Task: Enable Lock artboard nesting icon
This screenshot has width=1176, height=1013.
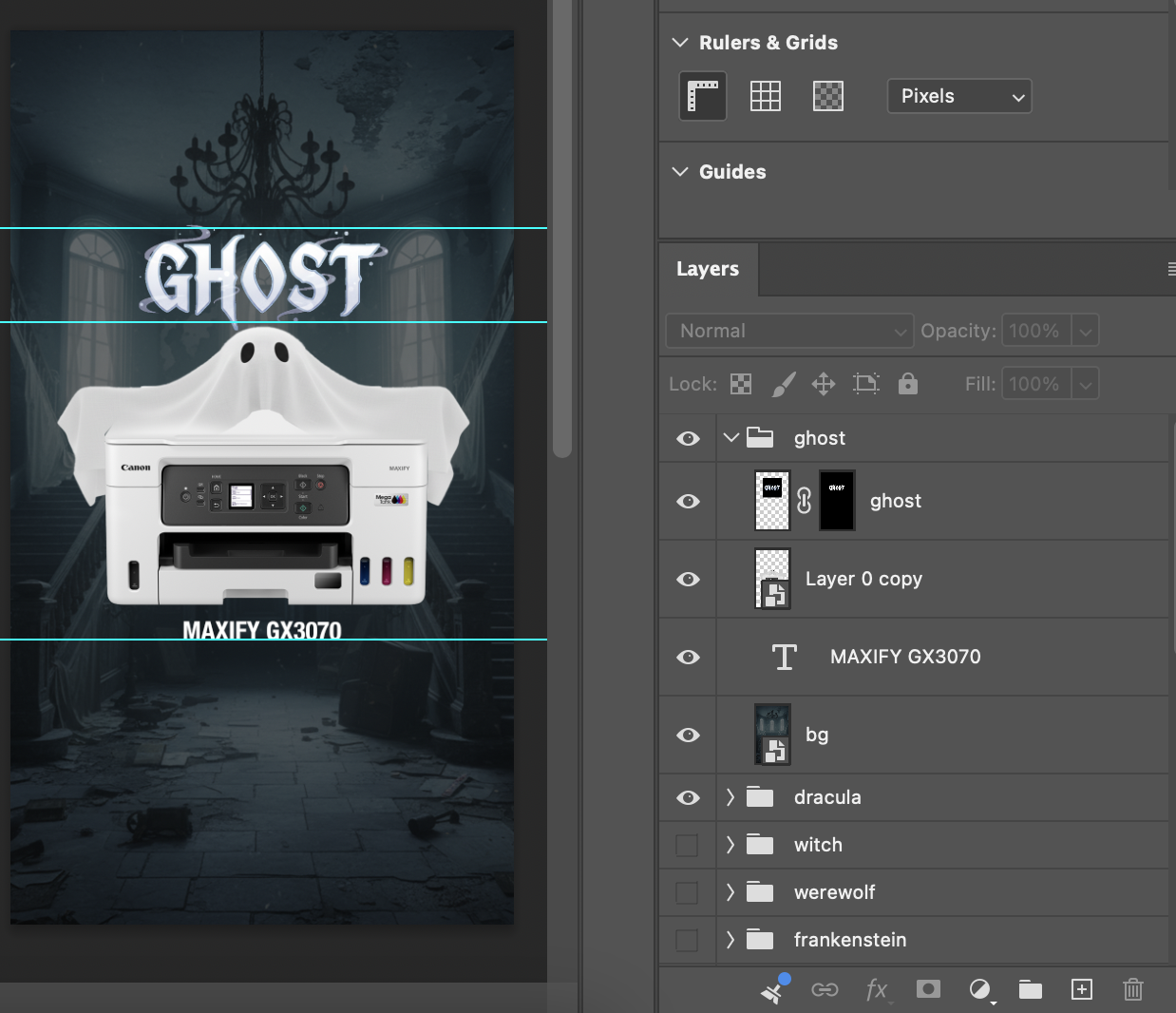Action: 866,384
